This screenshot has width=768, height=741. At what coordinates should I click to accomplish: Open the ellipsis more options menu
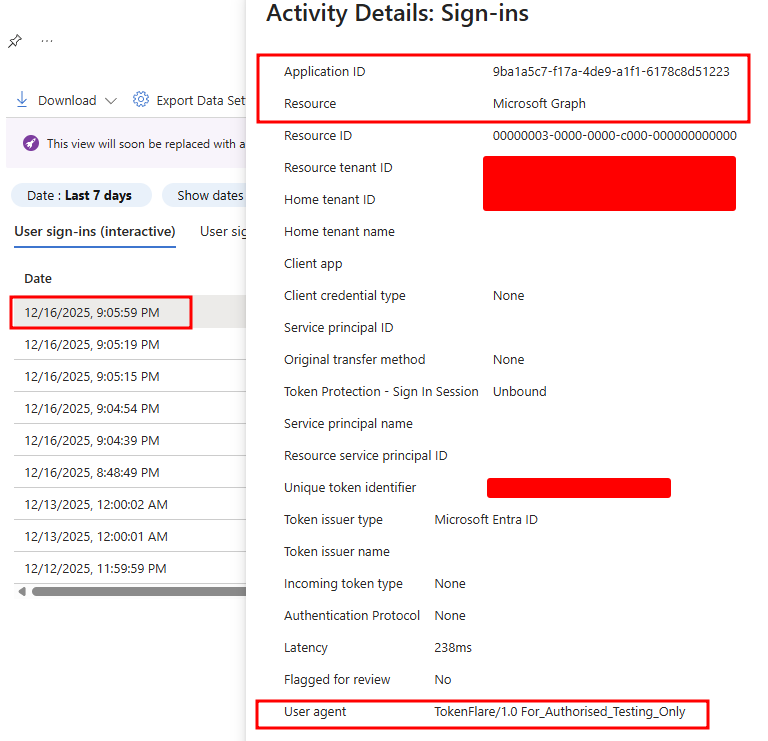tap(47, 42)
